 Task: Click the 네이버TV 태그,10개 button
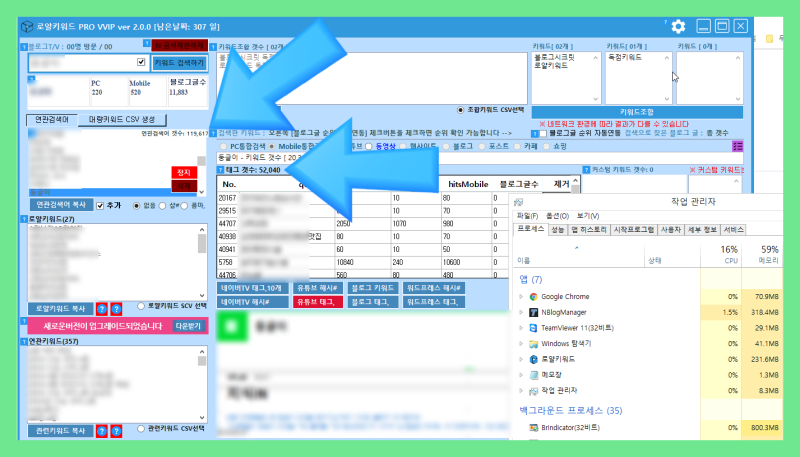coord(253,288)
